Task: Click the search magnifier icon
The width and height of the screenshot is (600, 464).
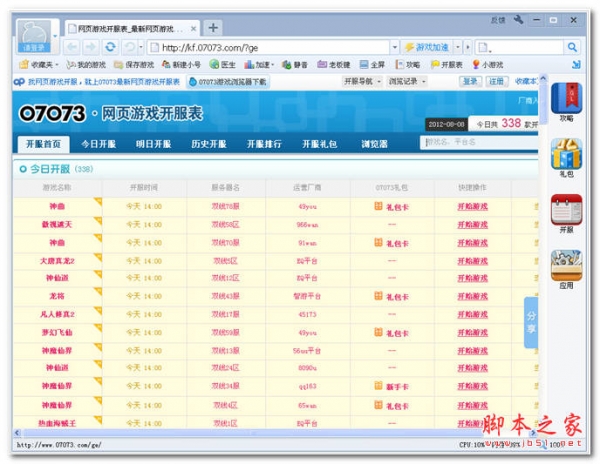Action: (x=572, y=47)
